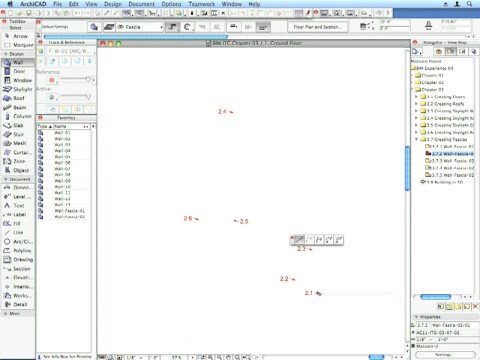Choose the Object tool
The image size is (480, 360).
(17, 170)
